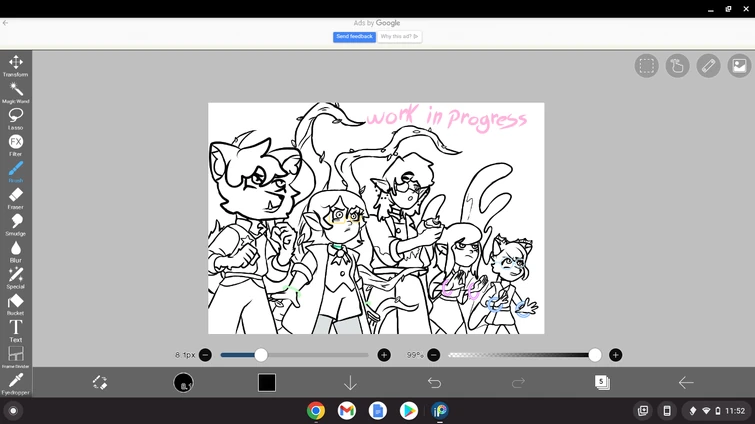Select the Bucket fill tool
This screenshot has height=424, width=755.
[15, 305]
